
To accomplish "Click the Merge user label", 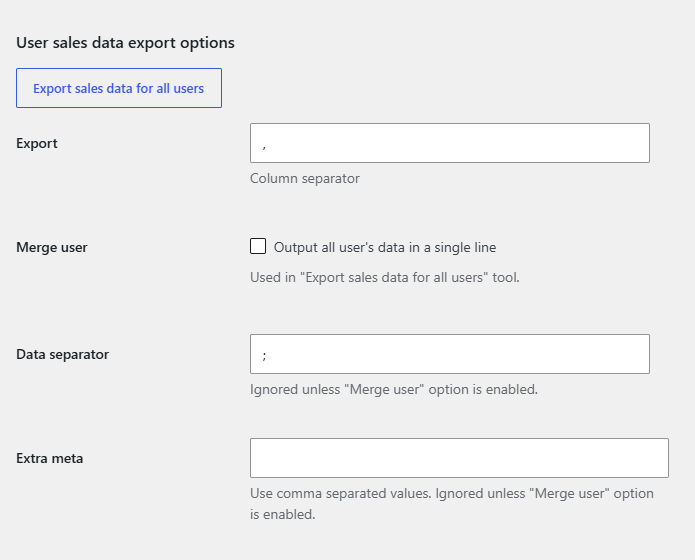I will point(52,247).
